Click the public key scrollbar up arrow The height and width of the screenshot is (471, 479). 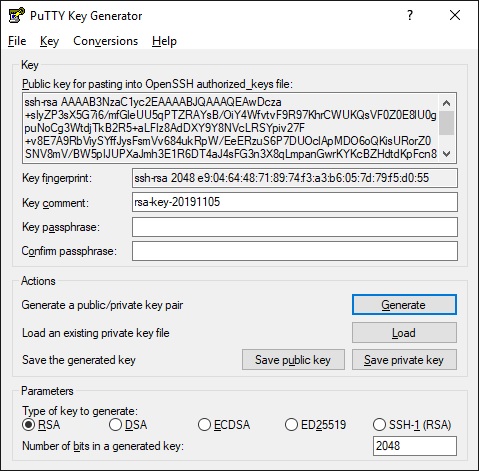tap(446, 103)
